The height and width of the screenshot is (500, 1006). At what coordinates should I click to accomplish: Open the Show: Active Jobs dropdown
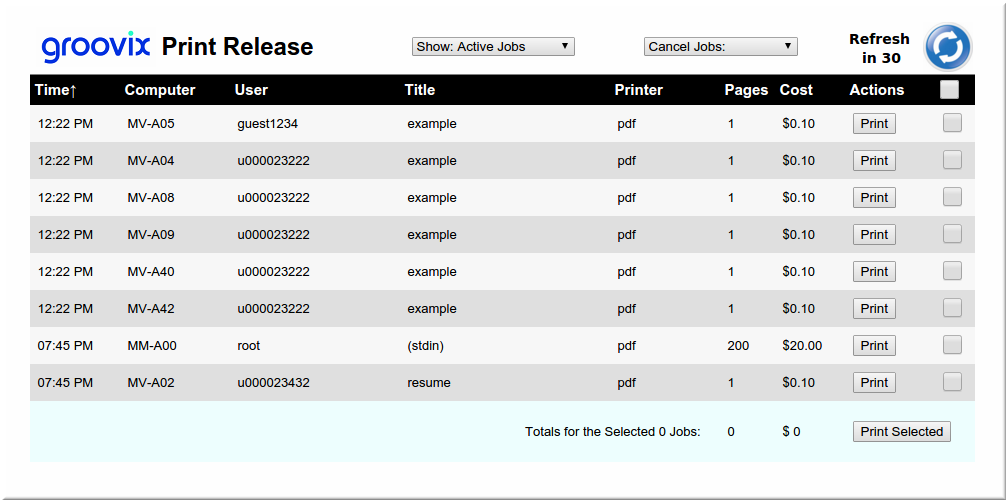click(493, 46)
